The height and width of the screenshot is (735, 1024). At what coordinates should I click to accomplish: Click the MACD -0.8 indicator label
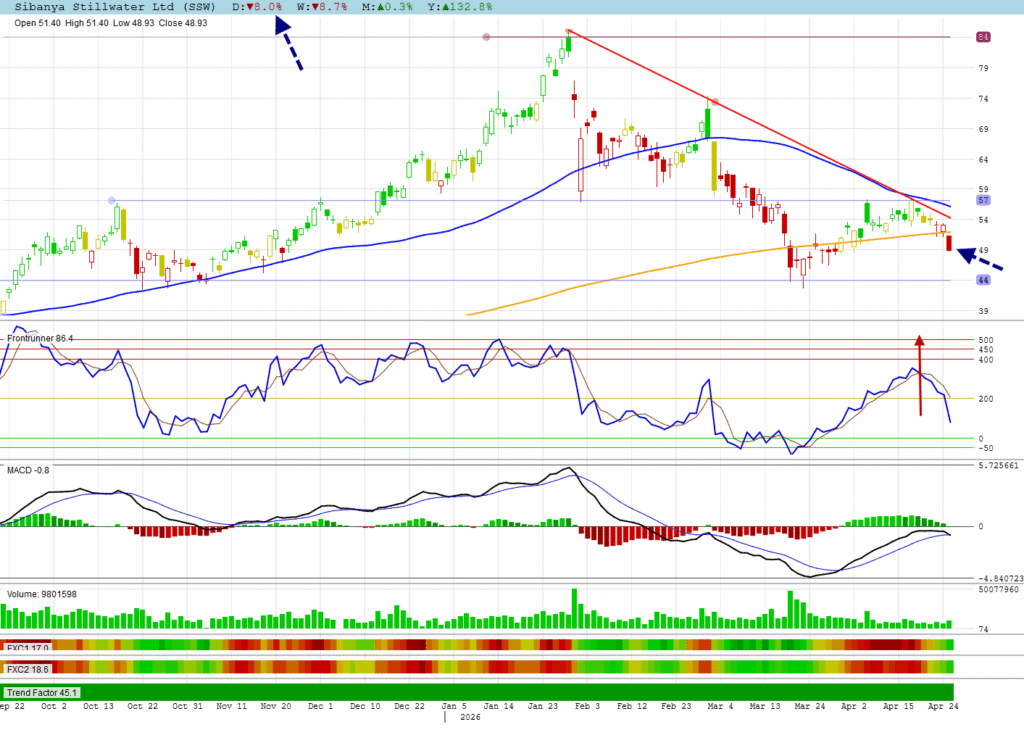click(x=28, y=469)
